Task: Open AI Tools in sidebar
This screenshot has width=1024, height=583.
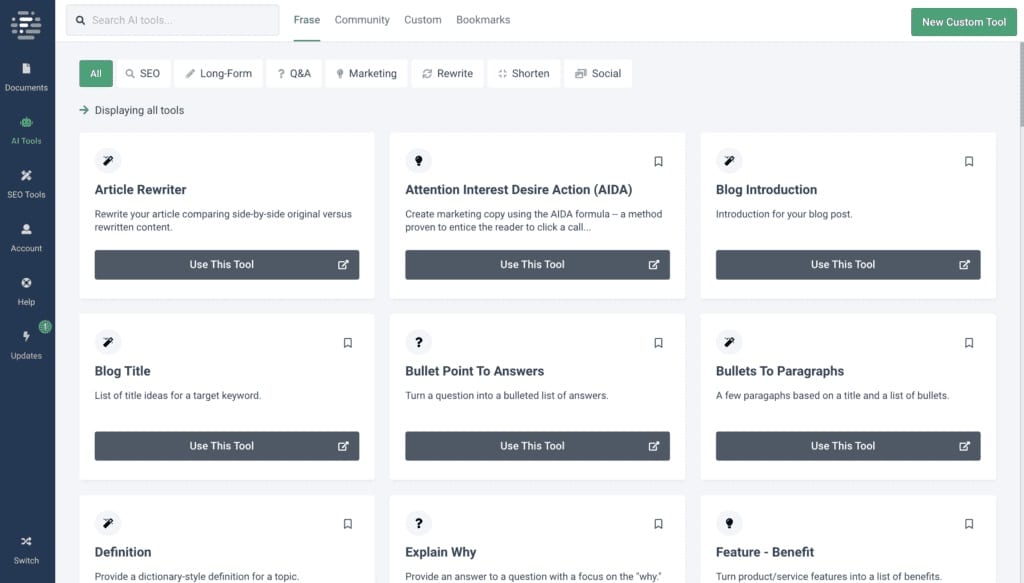Action: tap(26, 130)
